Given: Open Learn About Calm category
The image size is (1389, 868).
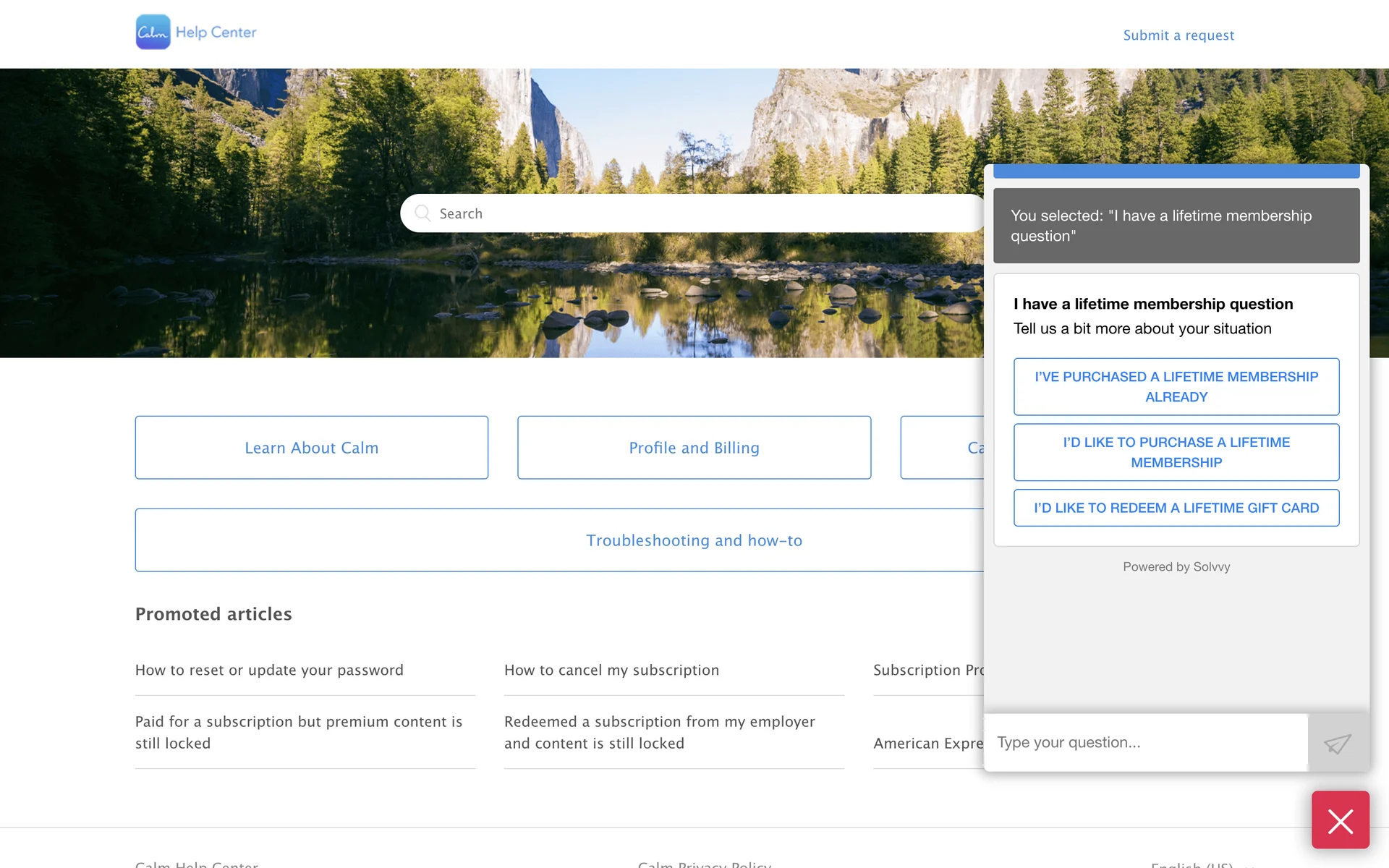Looking at the screenshot, I should click(311, 448).
